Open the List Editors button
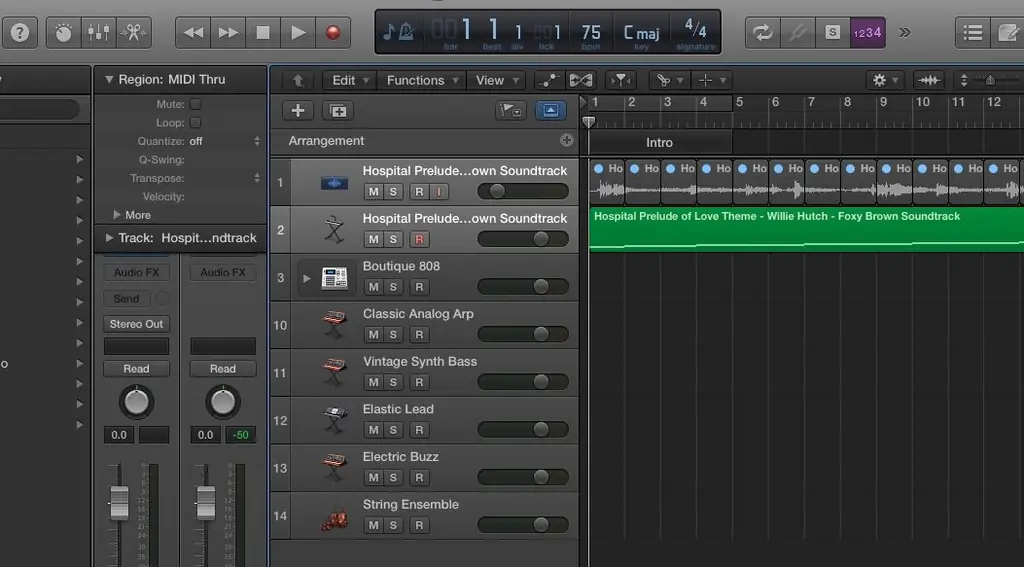The height and width of the screenshot is (567, 1024). (x=972, y=33)
